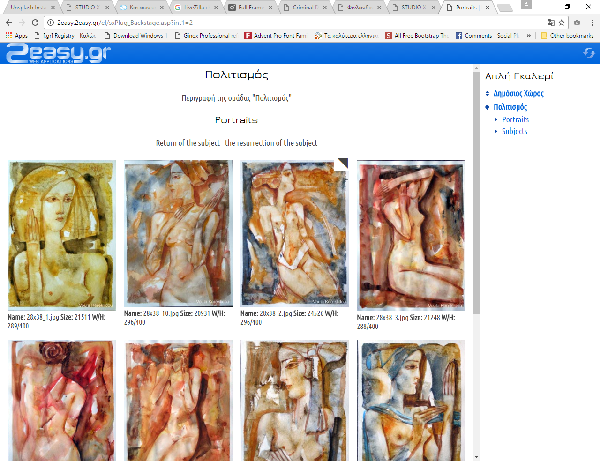The image size is (600, 461).
Task: Switch to the Google tab
Action: tap(195, 7)
